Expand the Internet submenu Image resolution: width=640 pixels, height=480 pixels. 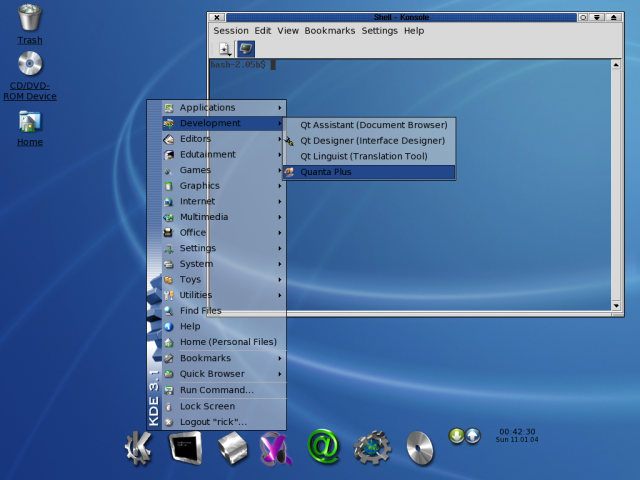(x=224, y=201)
